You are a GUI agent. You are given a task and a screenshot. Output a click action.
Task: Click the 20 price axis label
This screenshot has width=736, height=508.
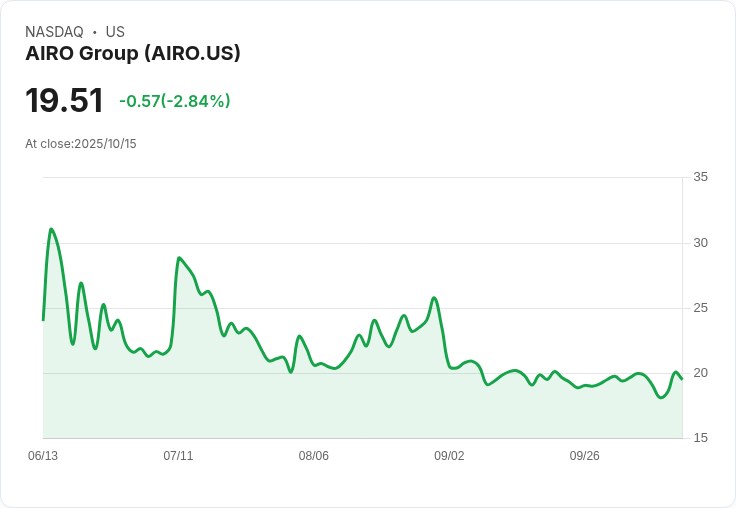click(x=700, y=373)
